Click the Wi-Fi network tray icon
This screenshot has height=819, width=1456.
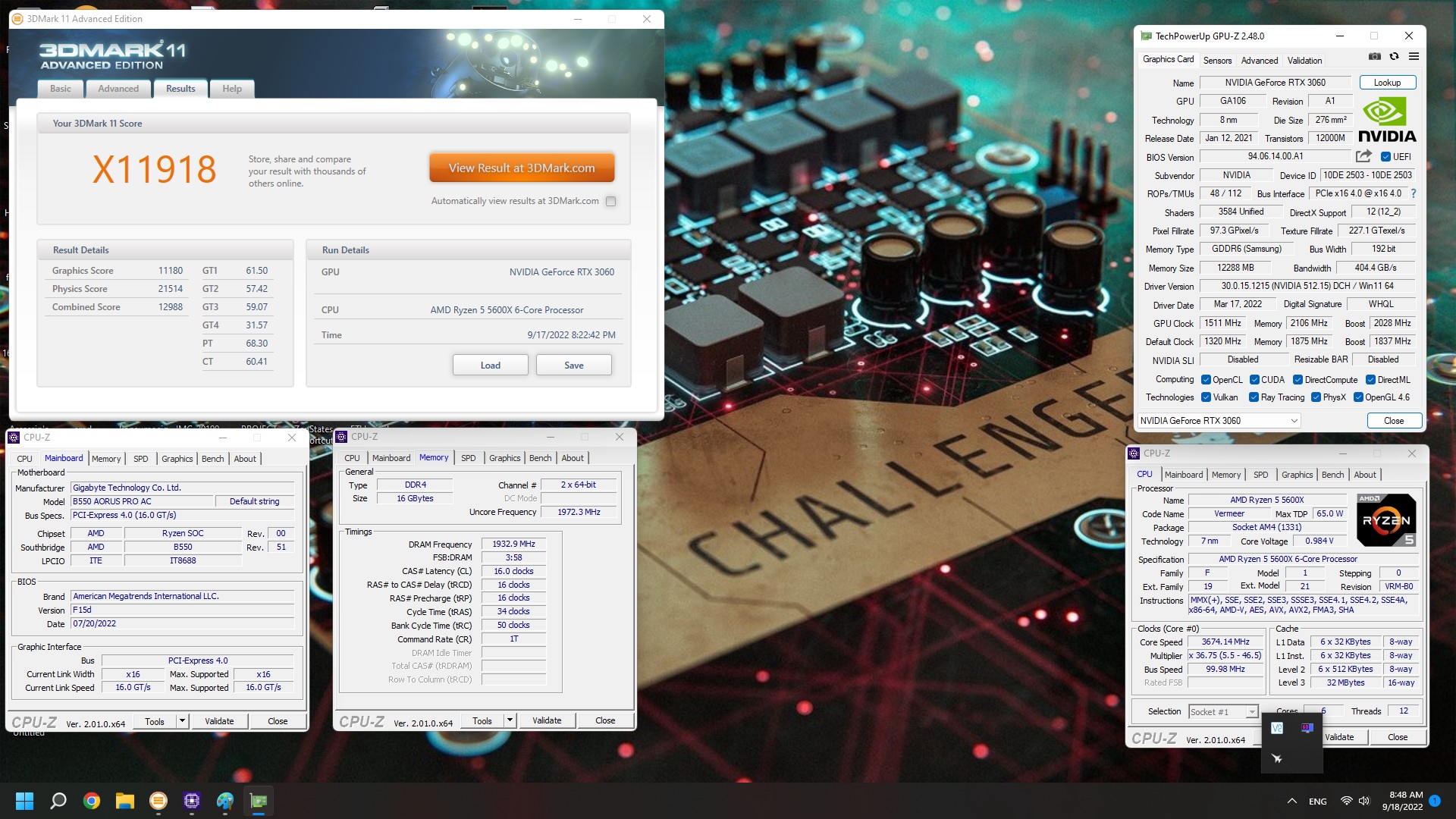tap(1347, 801)
